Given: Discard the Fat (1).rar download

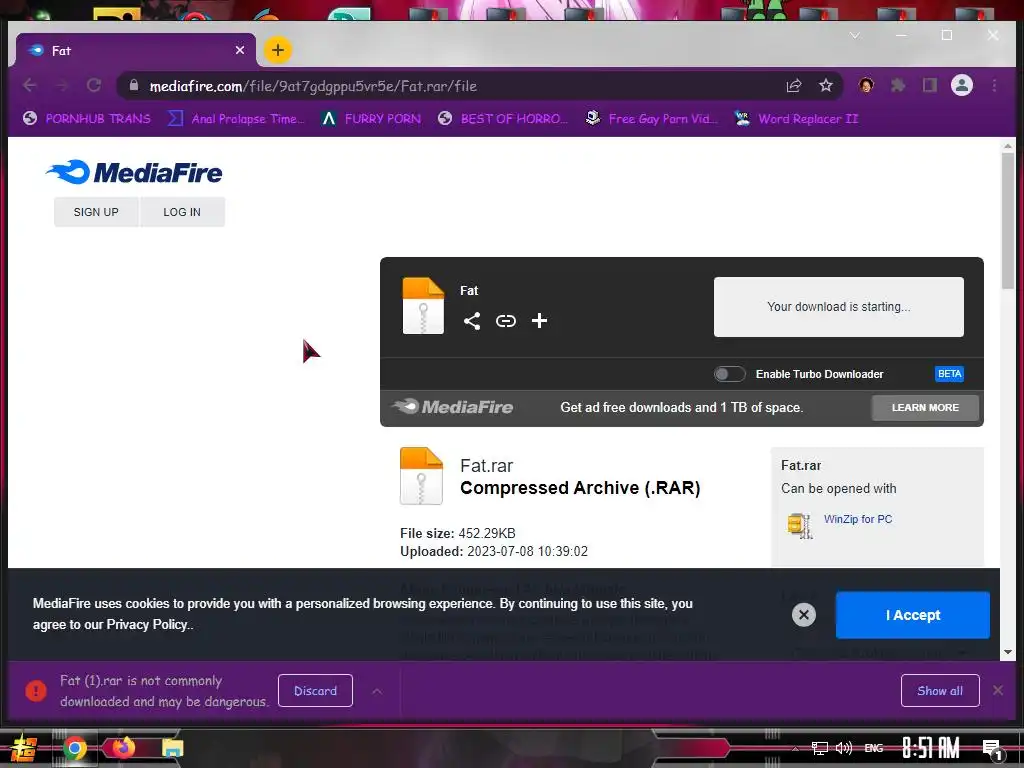Looking at the screenshot, I should tap(315, 690).
